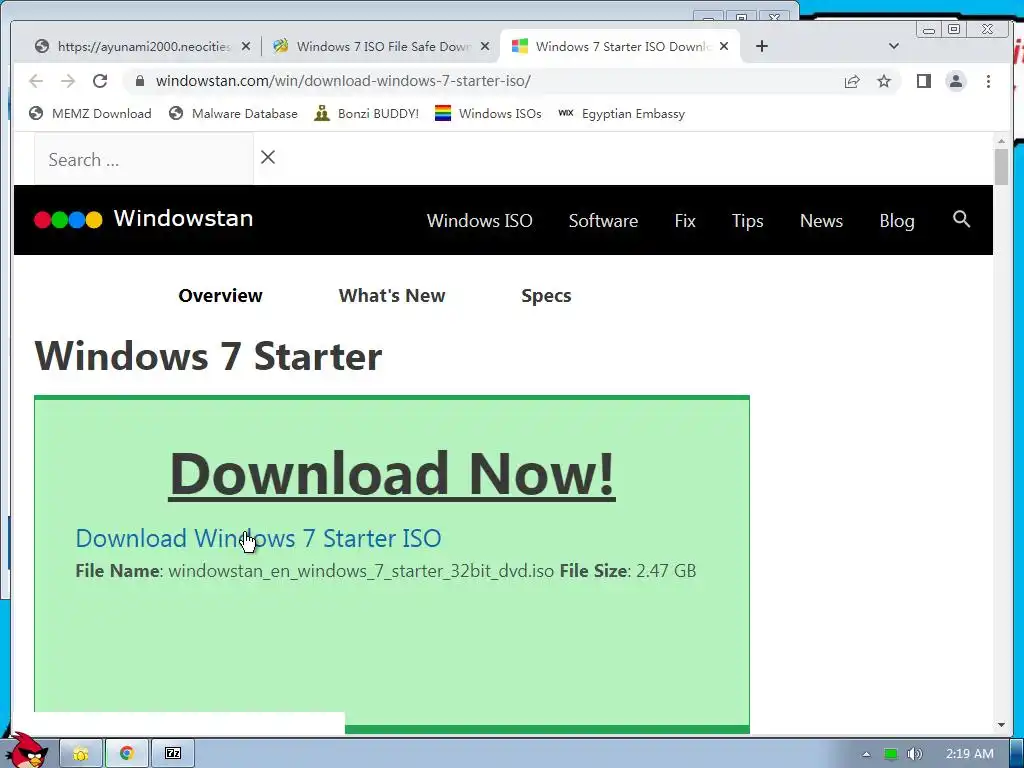The height and width of the screenshot is (768, 1024).
Task: Open the volume speaker tray icon
Action: coord(915,754)
